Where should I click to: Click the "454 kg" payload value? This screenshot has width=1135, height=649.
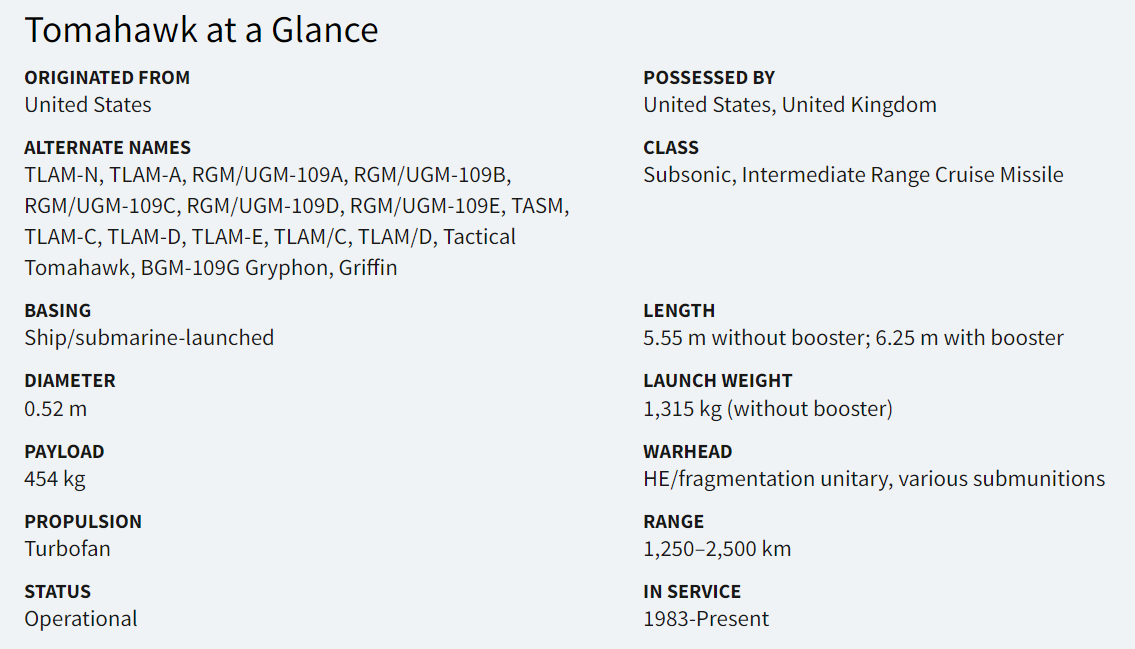[x=55, y=479]
